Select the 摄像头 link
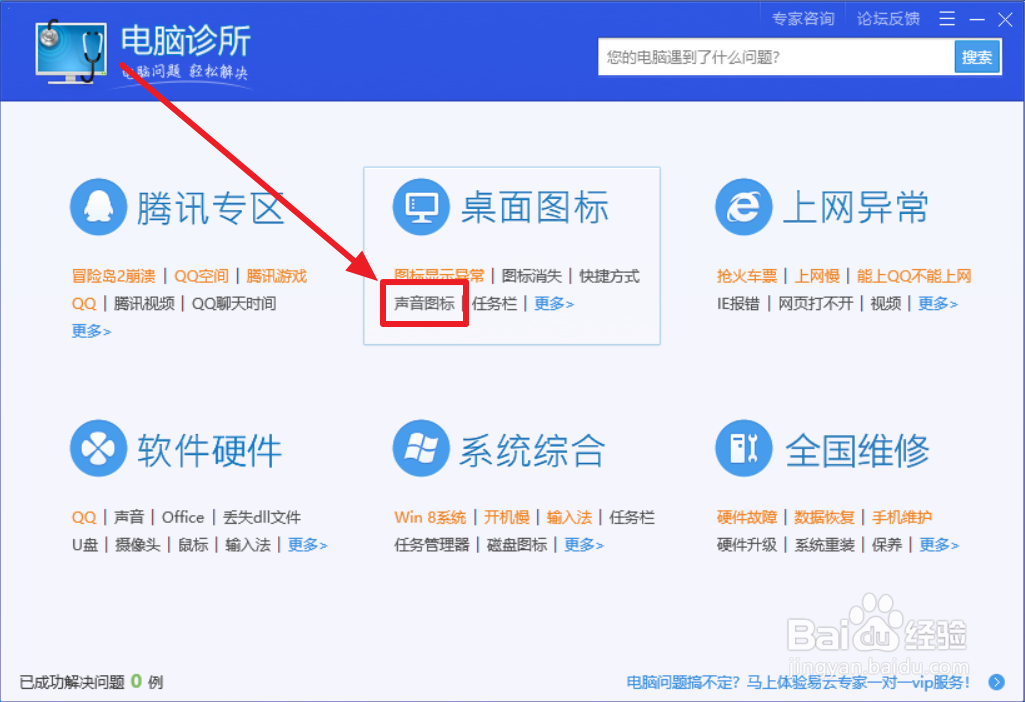Image resolution: width=1025 pixels, height=702 pixels. (x=137, y=544)
